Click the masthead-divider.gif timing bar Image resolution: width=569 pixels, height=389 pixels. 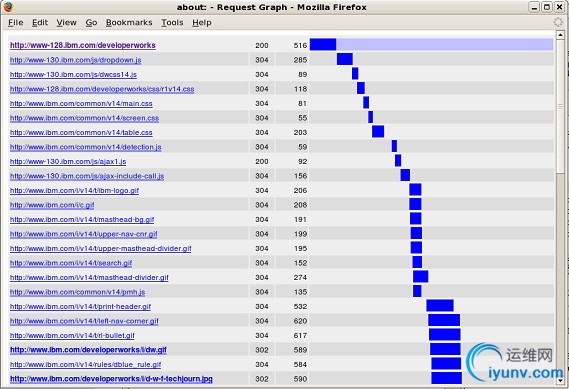[x=421, y=277]
